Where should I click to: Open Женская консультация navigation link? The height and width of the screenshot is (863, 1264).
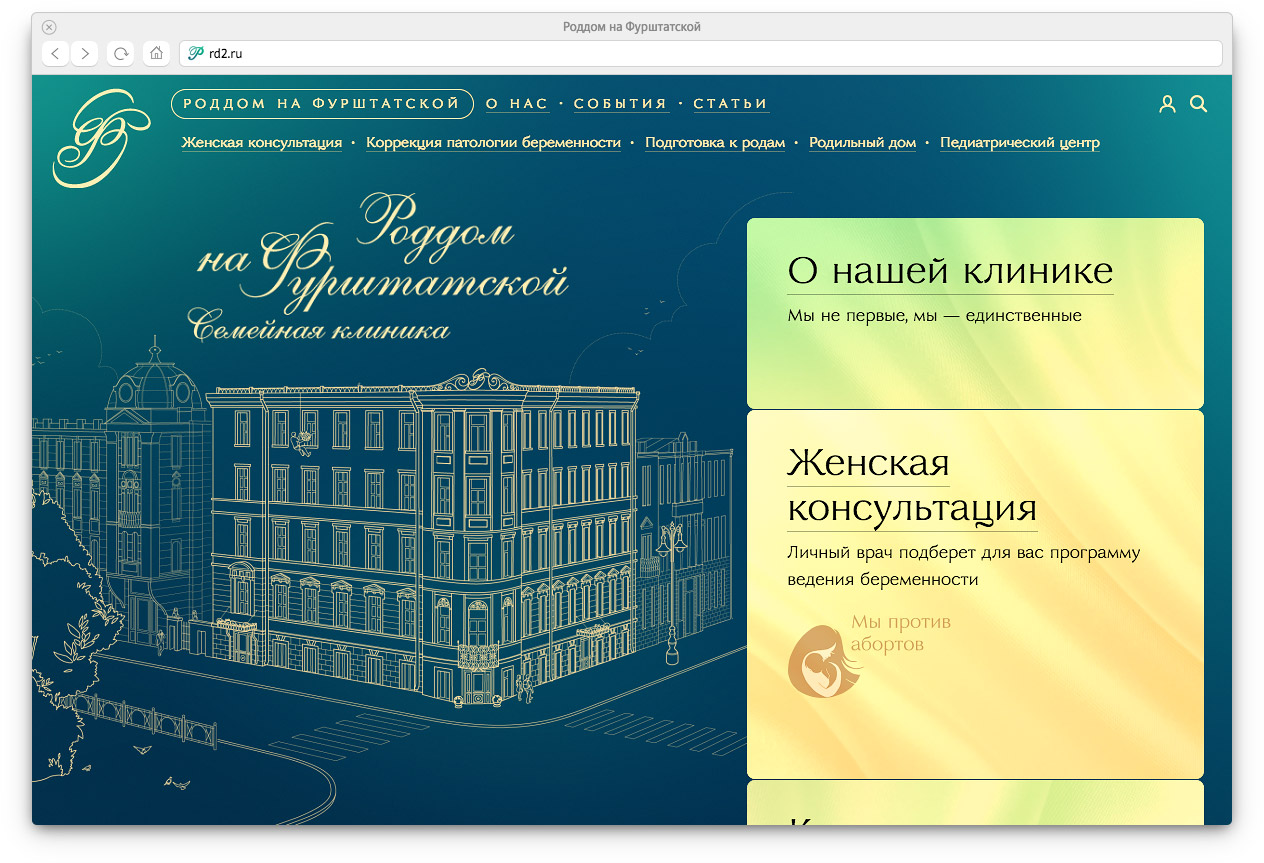pyautogui.click(x=261, y=143)
